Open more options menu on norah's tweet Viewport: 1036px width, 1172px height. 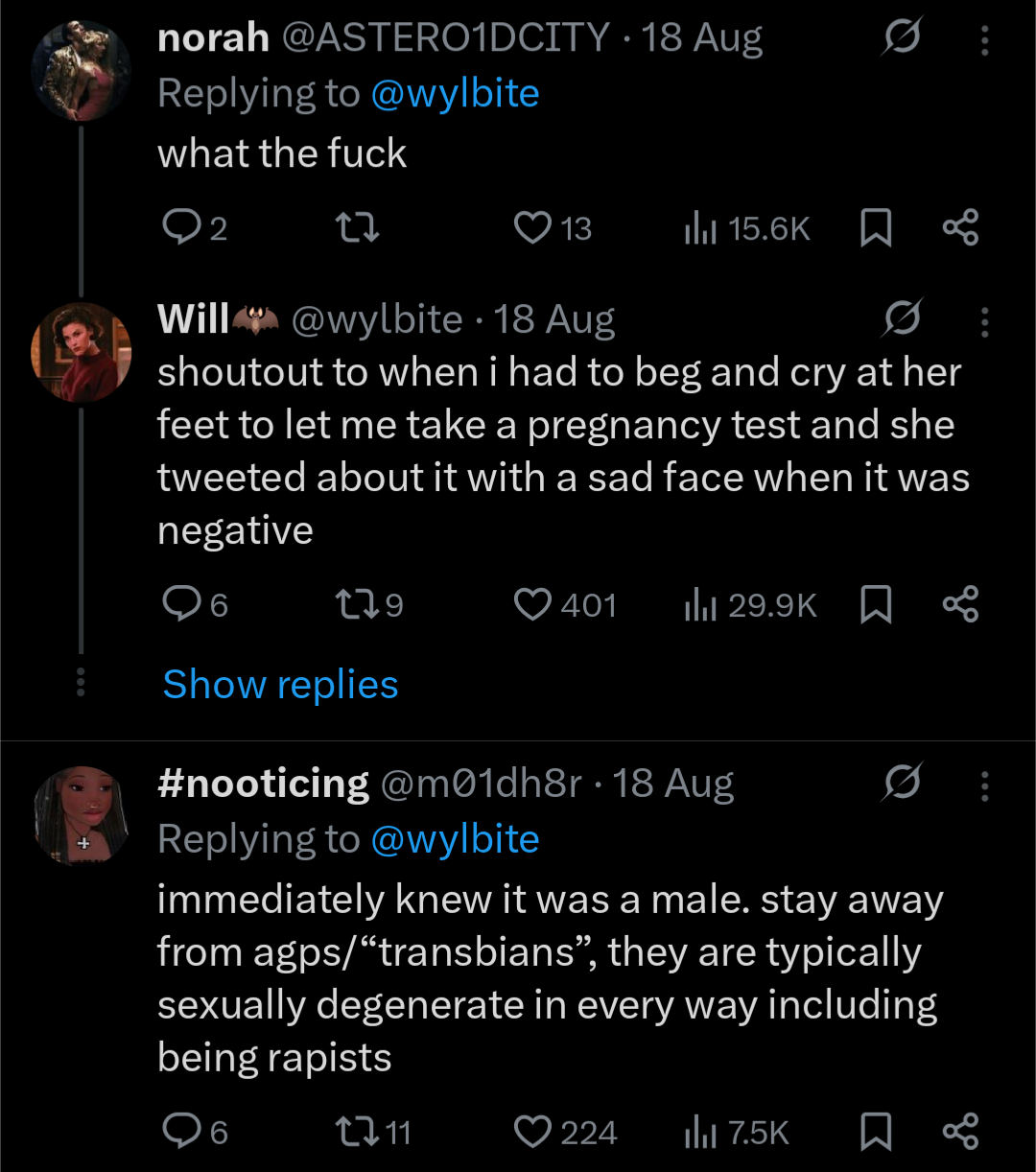click(x=984, y=41)
